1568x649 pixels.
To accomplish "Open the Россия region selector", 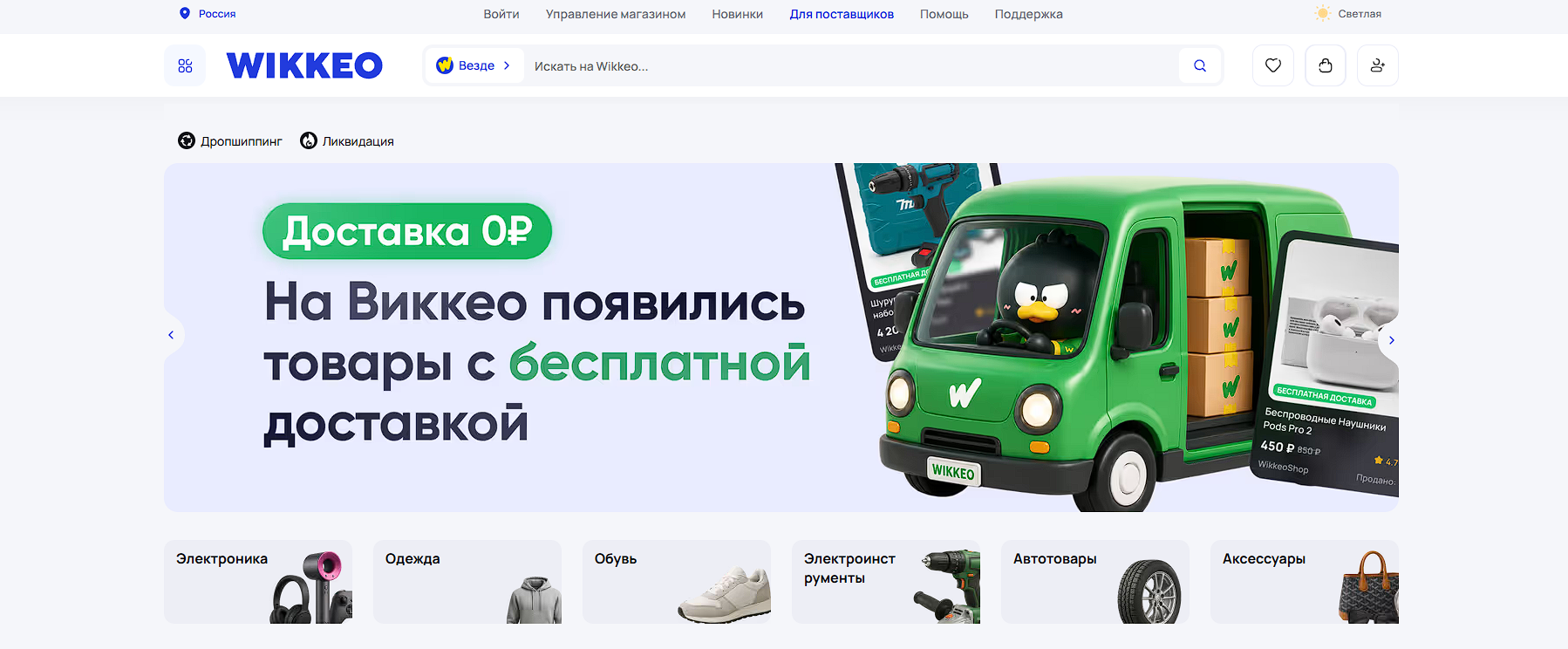I will (x=208, y=13).
